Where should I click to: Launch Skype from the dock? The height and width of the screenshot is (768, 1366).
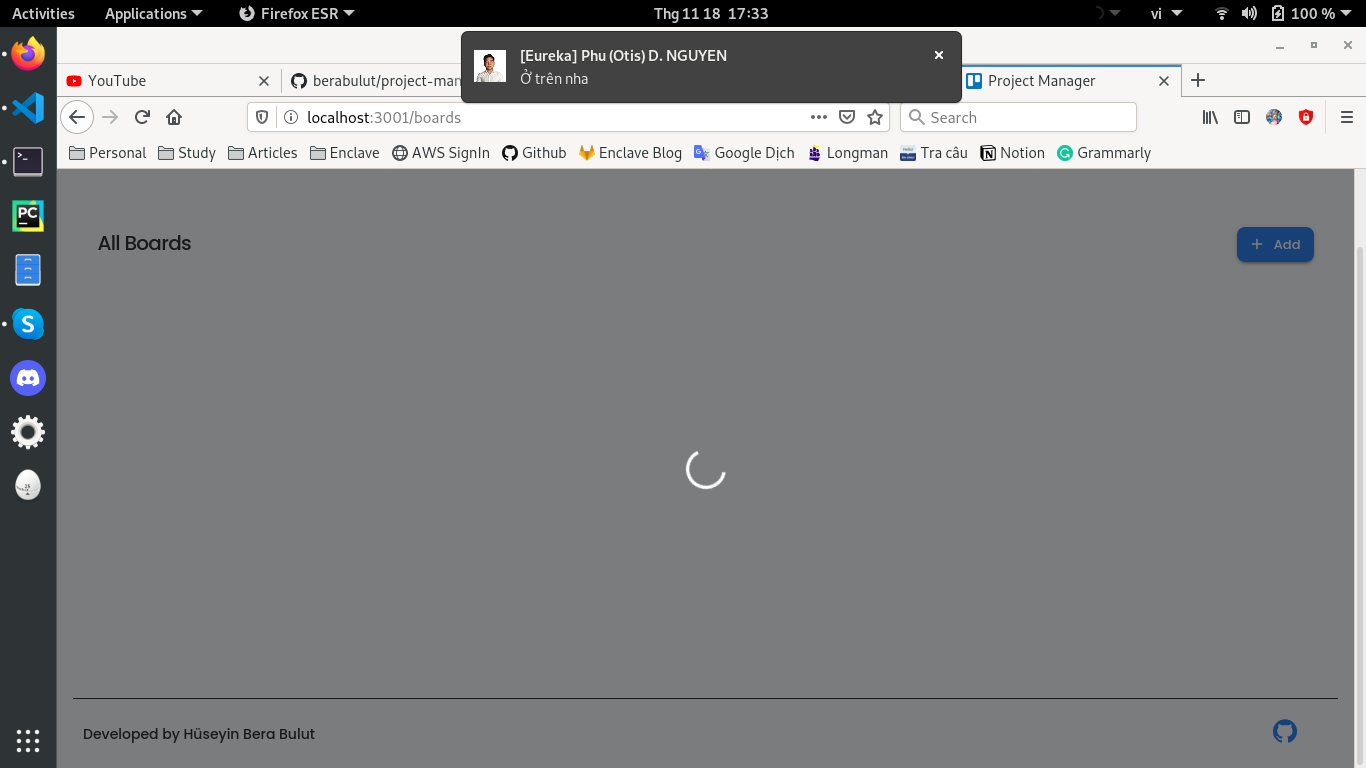[x=28, y=324]
